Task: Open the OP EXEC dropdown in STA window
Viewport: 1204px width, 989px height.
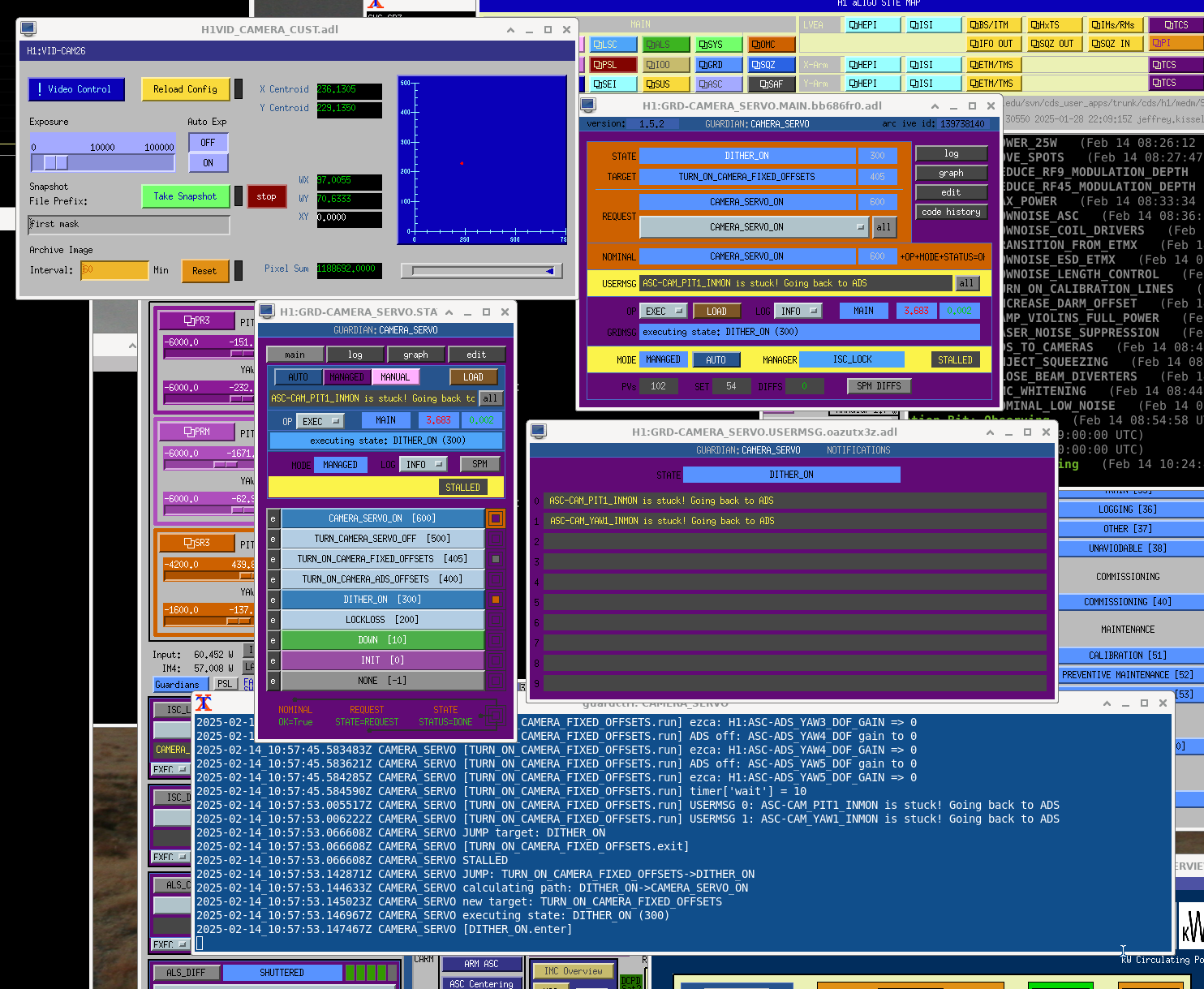Action: [320, 421]
